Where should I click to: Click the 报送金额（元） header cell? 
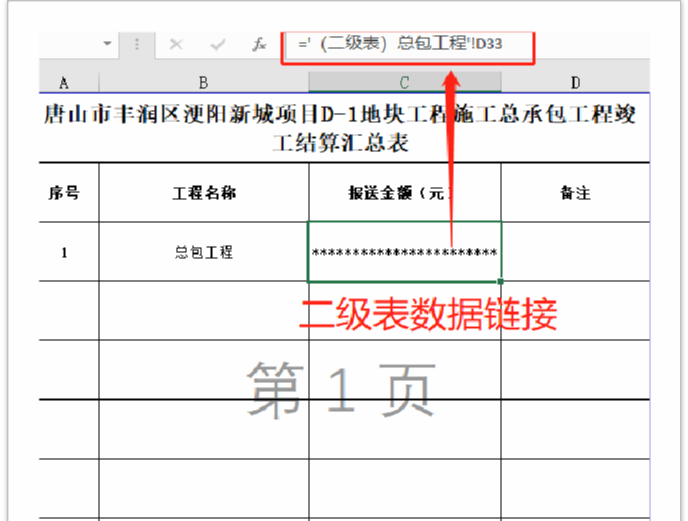point(405,193)
